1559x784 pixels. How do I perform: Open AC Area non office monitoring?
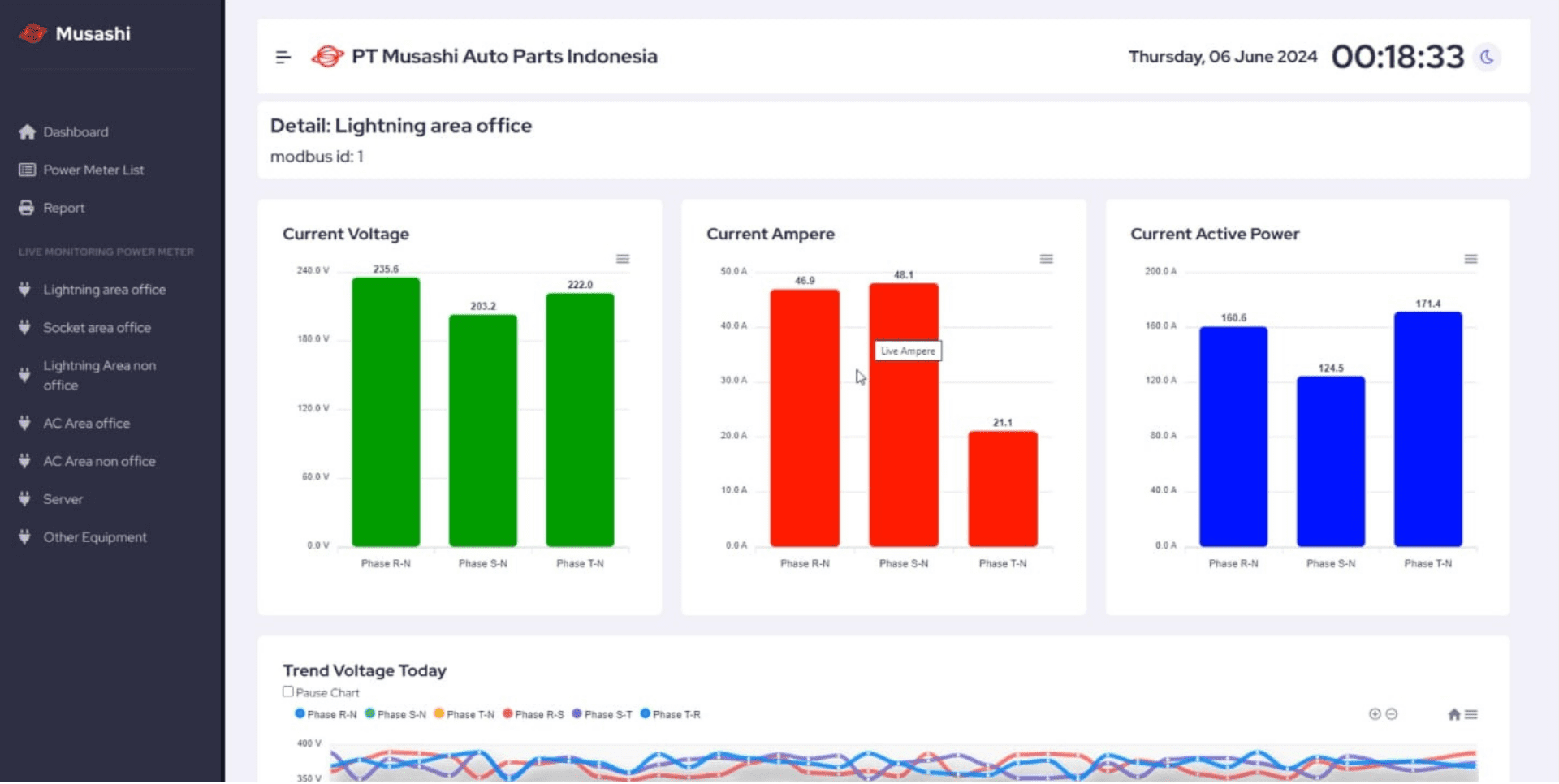pos(99,461)
